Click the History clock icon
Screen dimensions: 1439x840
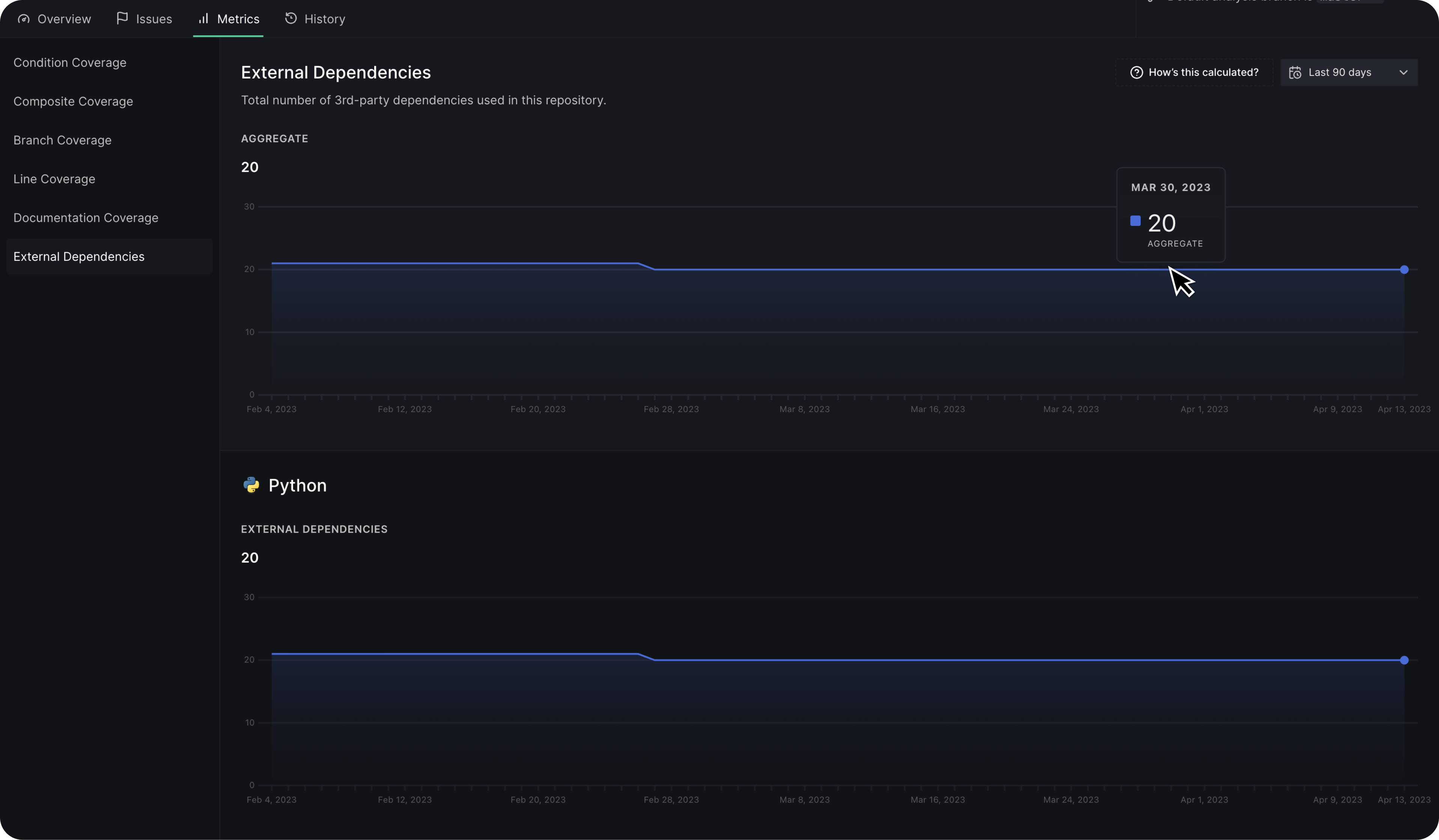[x=291, y=18]
